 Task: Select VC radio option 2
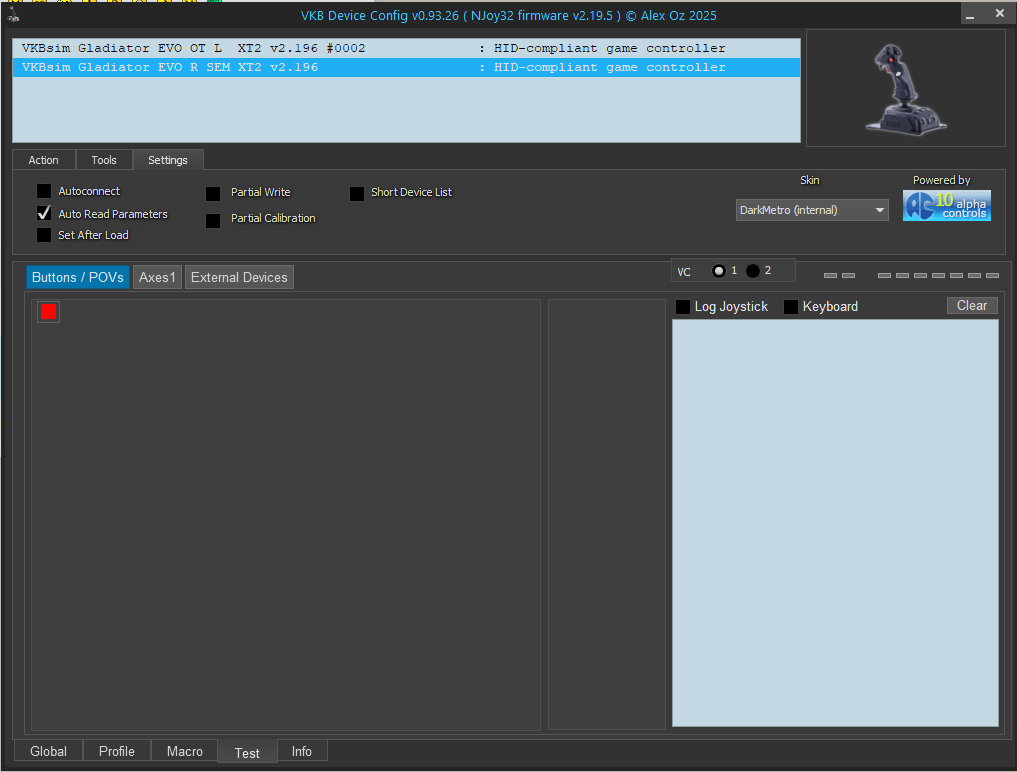[753, 271]
